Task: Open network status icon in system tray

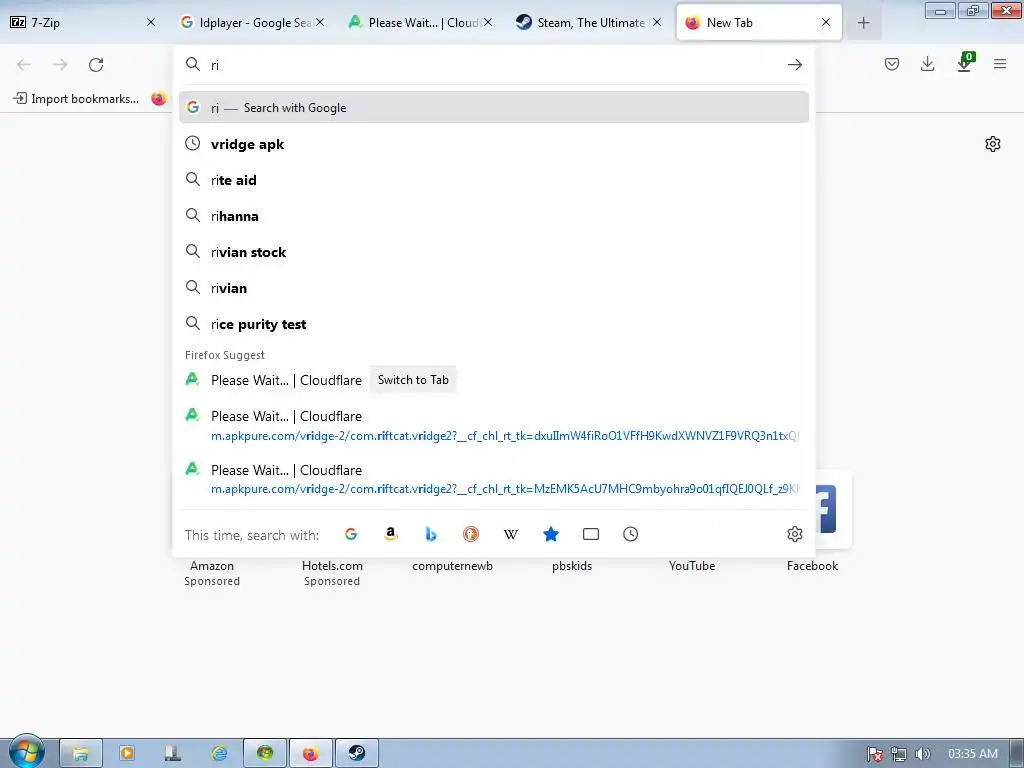Action: click(x=899, y=754)
